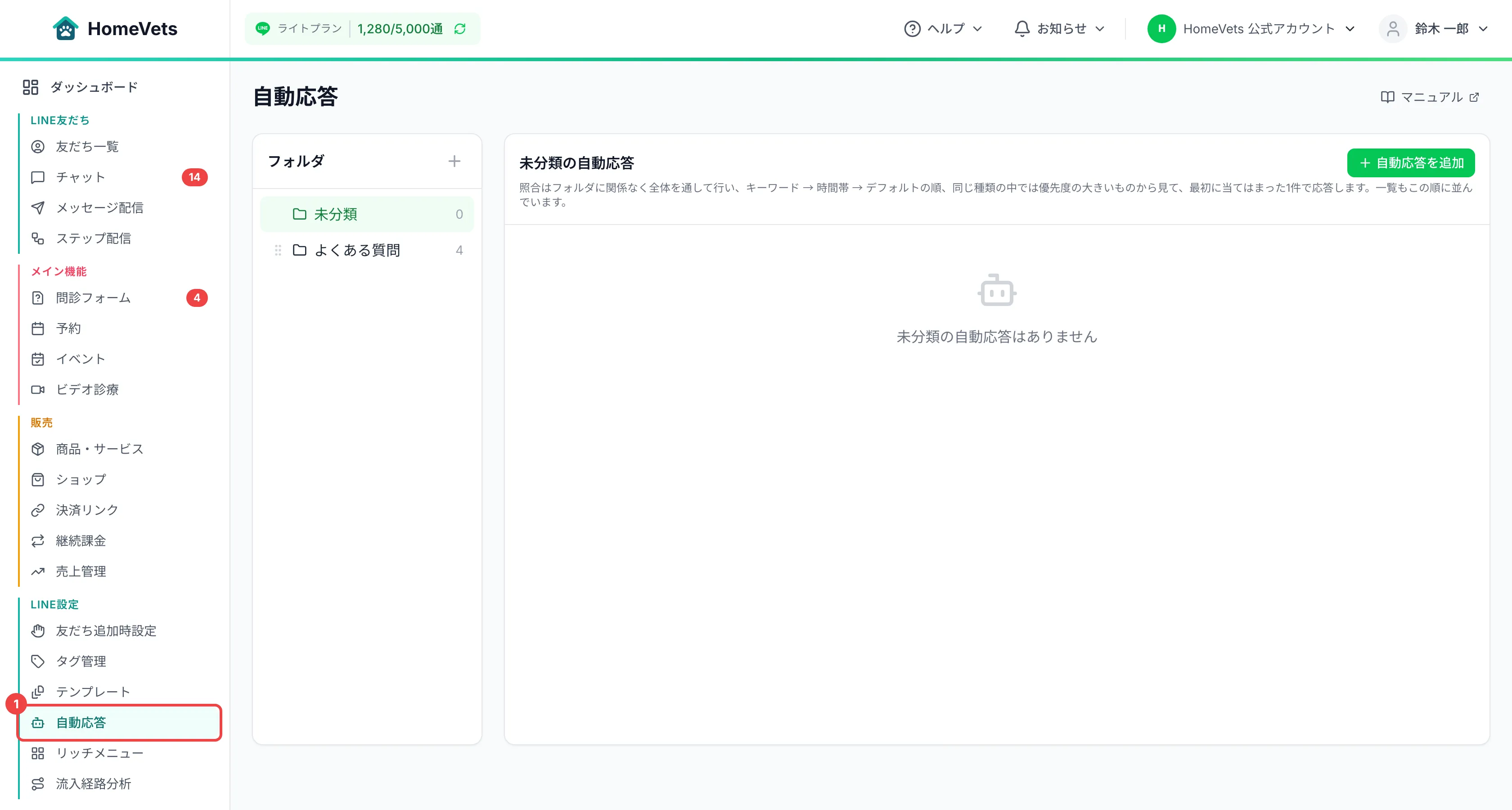The height and width of the screenshot is (810, 1512).
Task: Click the HomeVets paw logo icon
Action: click(x=65, y=28)
